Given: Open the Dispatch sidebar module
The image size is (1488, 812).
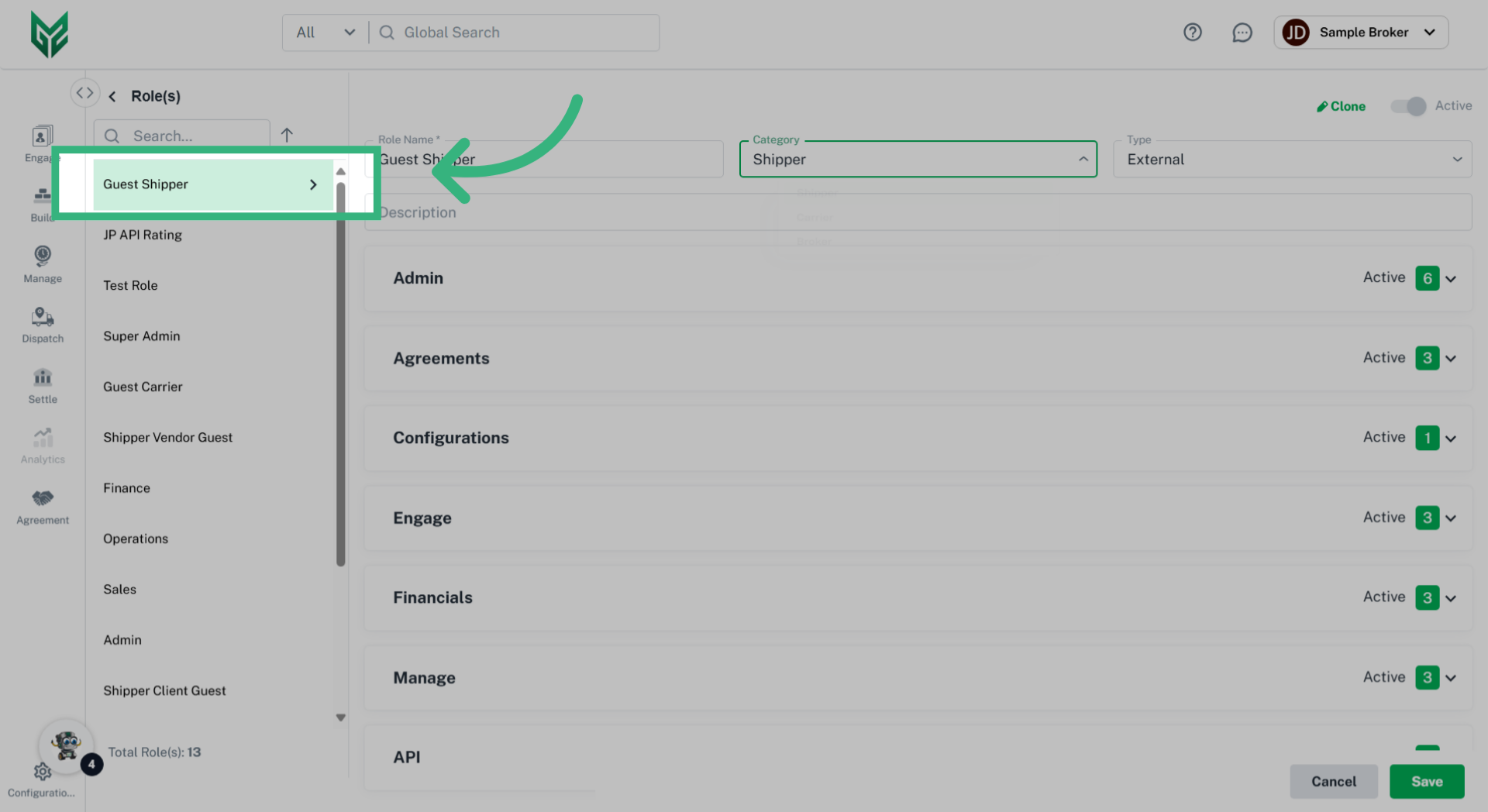Looking at the screenshot, I should click(x=43, y=324).
